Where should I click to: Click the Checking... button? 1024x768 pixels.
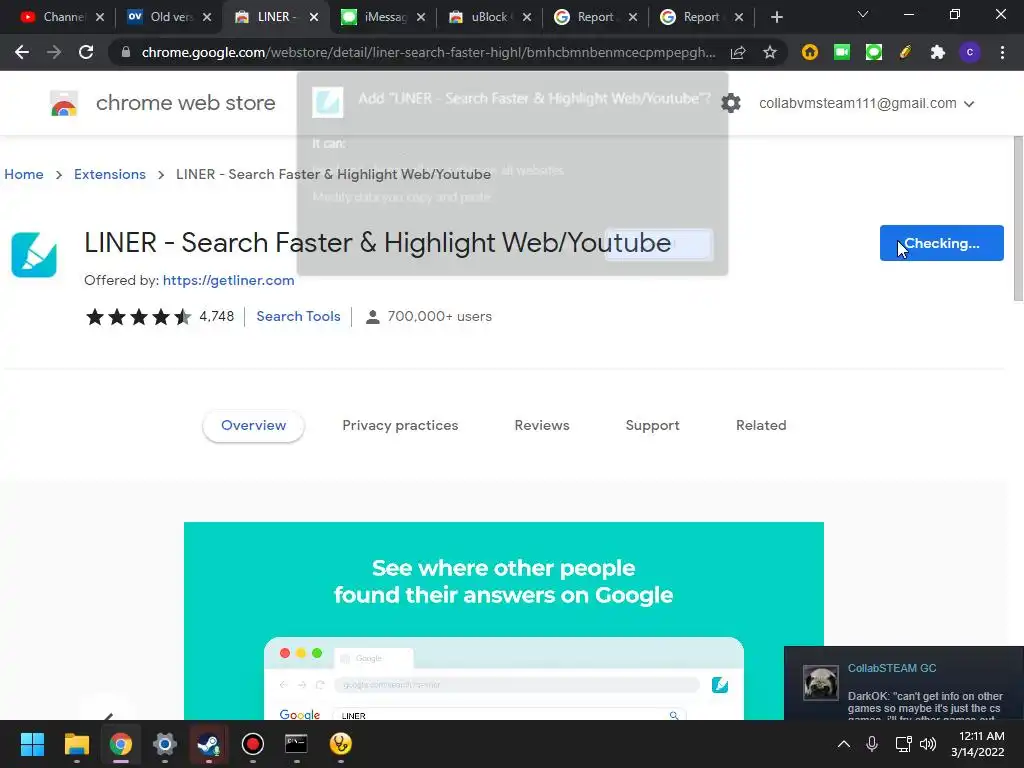tap(941, 243)
